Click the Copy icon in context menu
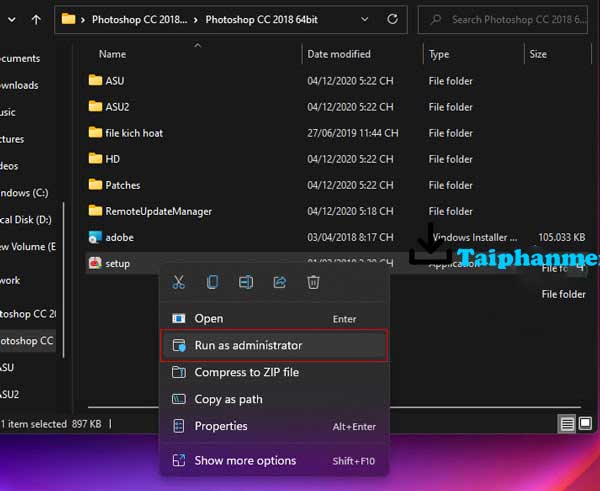The height and width of the screenshot is (491, 600). pyautogui.click(x=212, y=282)
